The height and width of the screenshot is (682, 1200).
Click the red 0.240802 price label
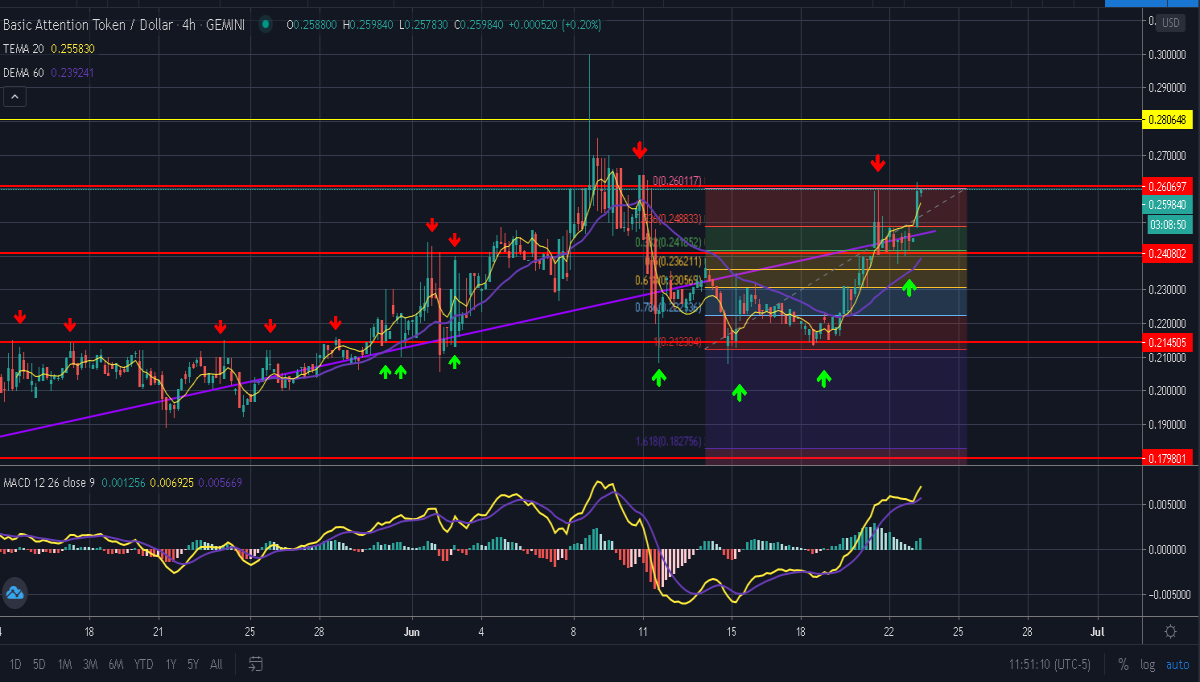click(1168, 254)
